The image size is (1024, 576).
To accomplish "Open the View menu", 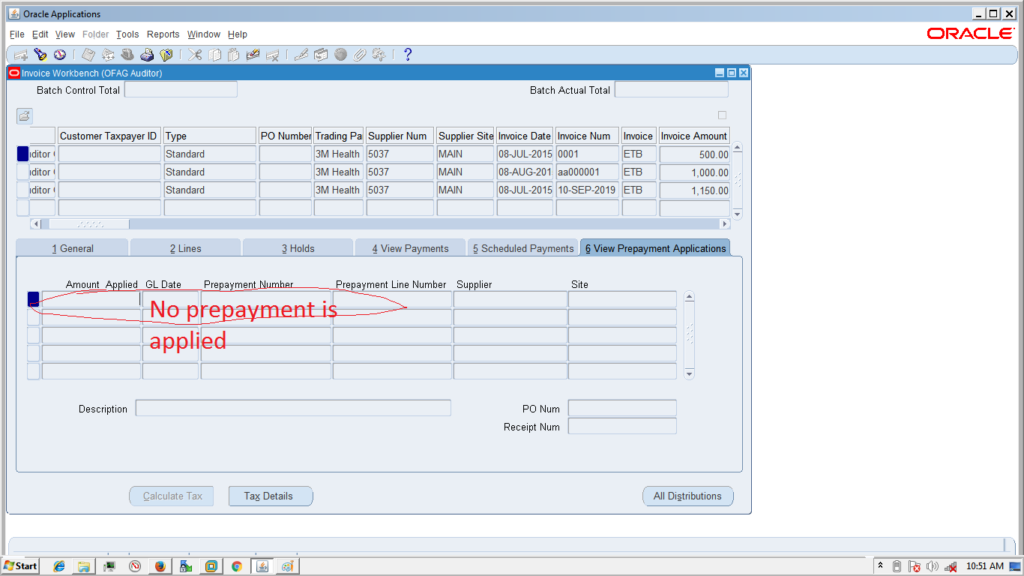I will [x=65, y=34].
